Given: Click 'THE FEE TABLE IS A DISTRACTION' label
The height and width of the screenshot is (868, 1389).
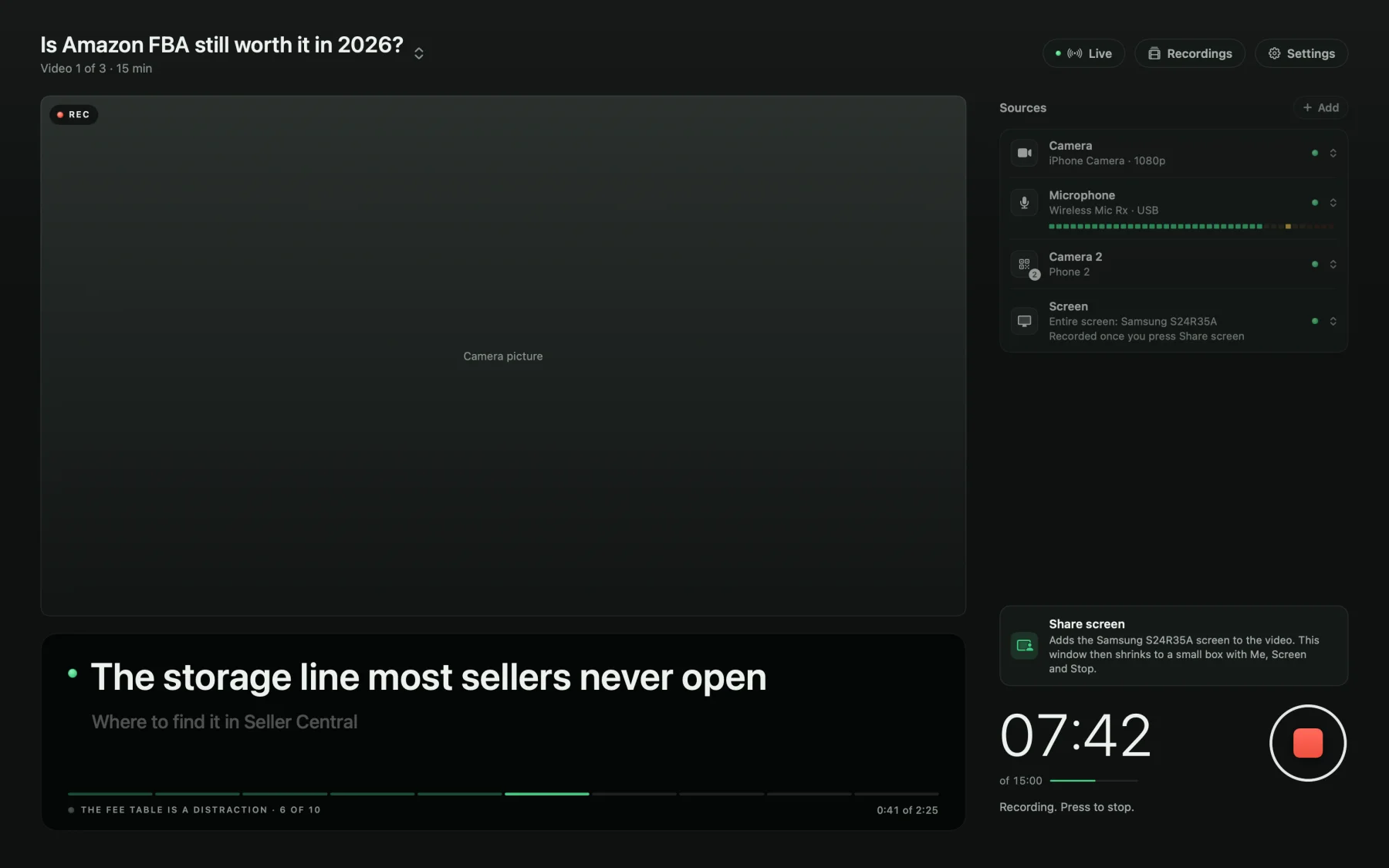Looking at the screenshot, I should [x=174, y=810].
